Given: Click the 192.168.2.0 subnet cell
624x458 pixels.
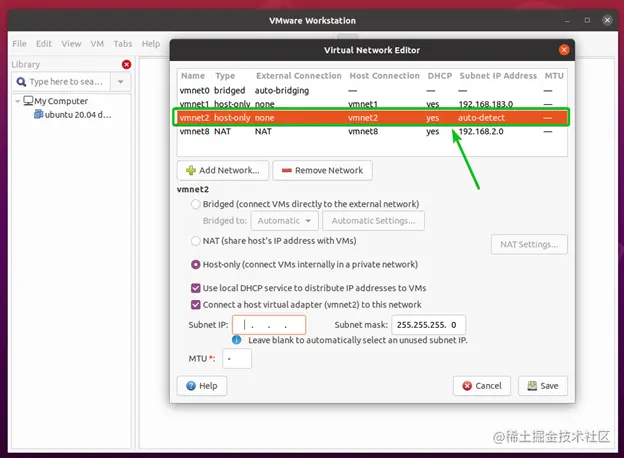Looking at the screenshot, I should pos(481,131).
